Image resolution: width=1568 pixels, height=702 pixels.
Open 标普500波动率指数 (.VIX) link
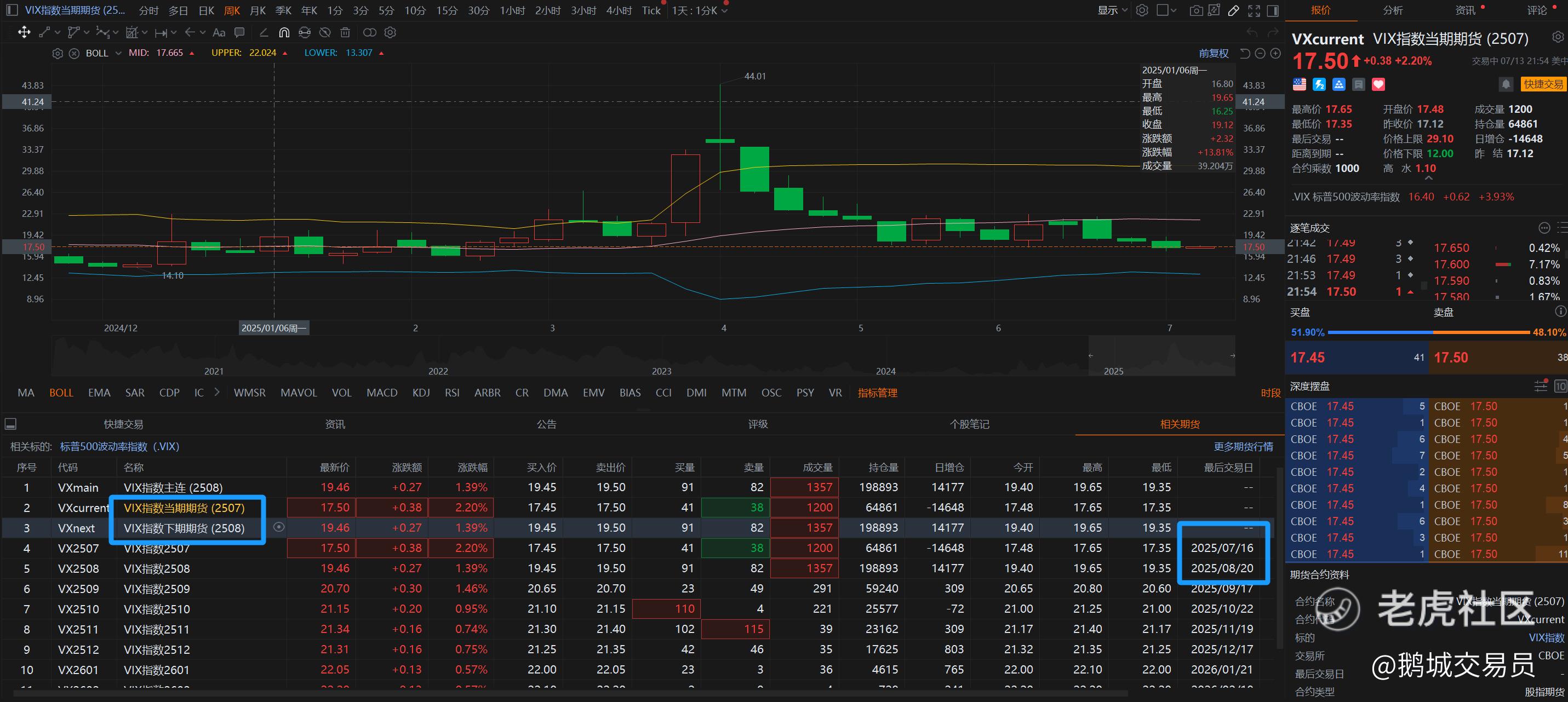click(x=119, y=446)
